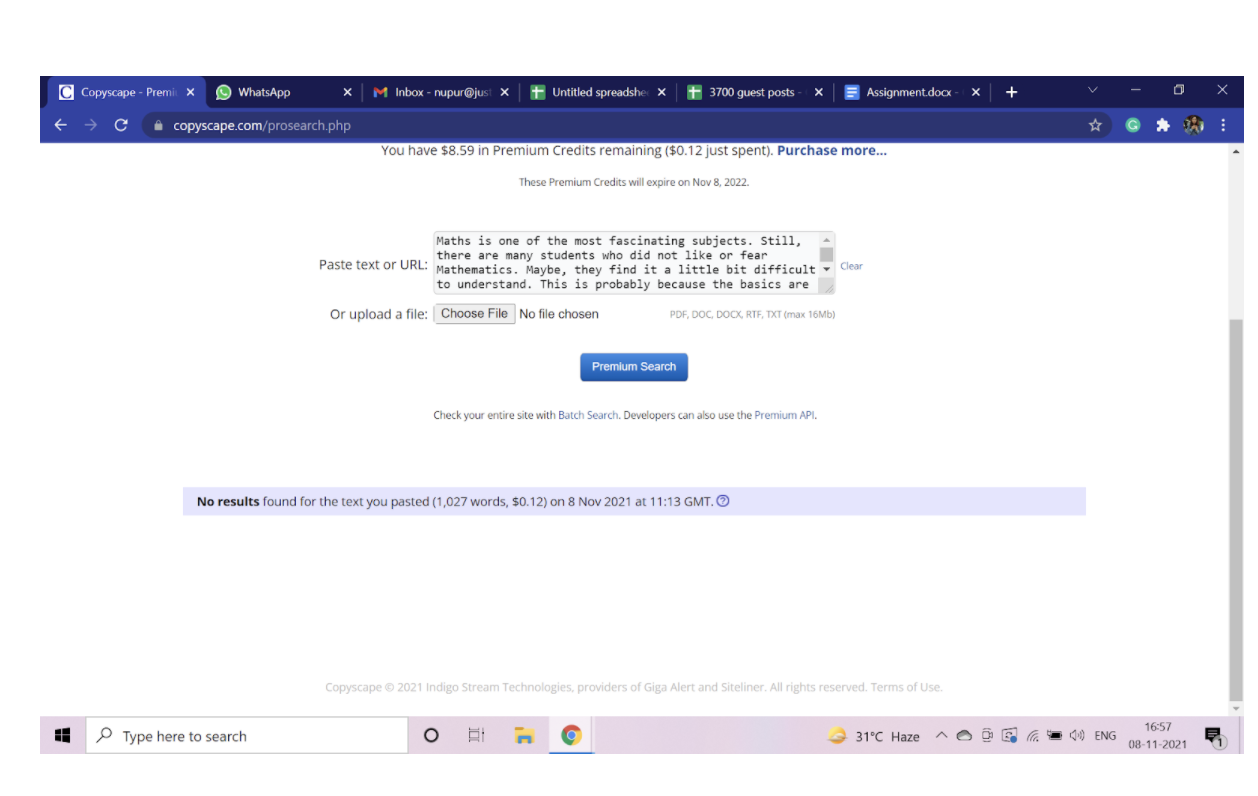1258x796 pixels.
Task: Click the browser reload icon
Action: pos(121,125)
